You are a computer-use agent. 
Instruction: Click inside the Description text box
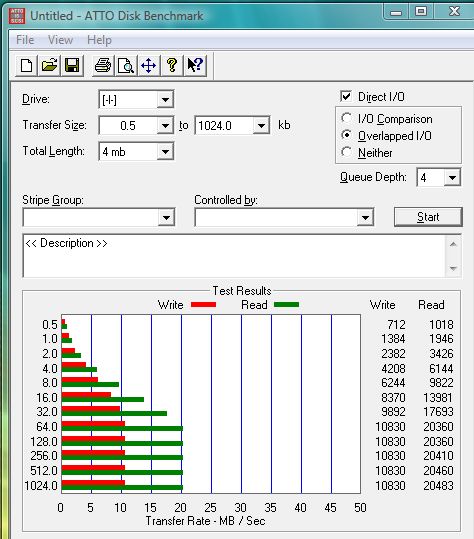tap(234, 256)
